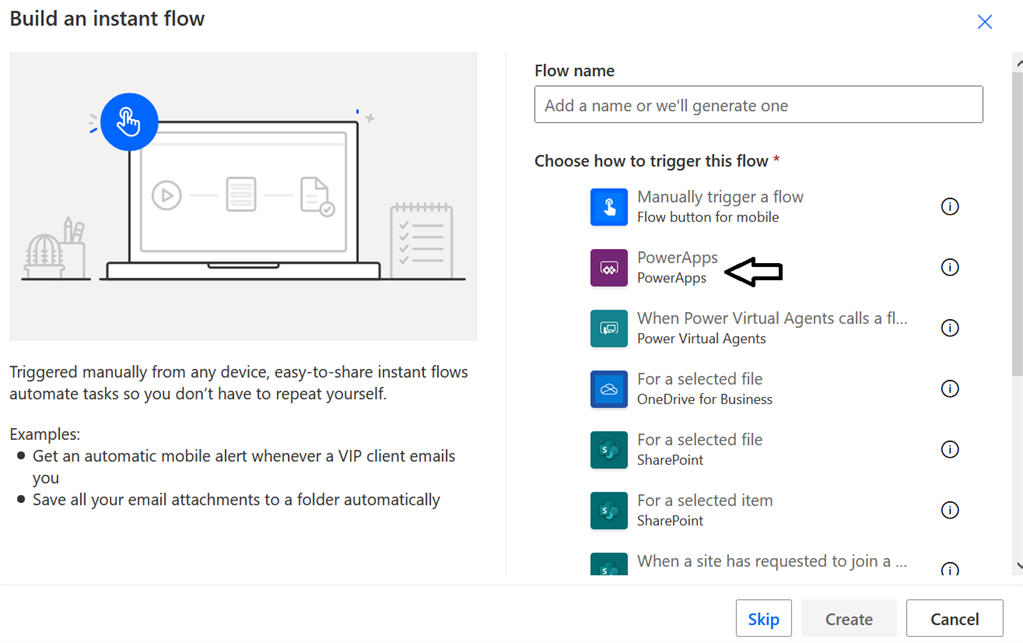View info about Manually trigger a flow
Image resolution: width=1023 pixels, height=643 pixels.
(x=950, y=206)
